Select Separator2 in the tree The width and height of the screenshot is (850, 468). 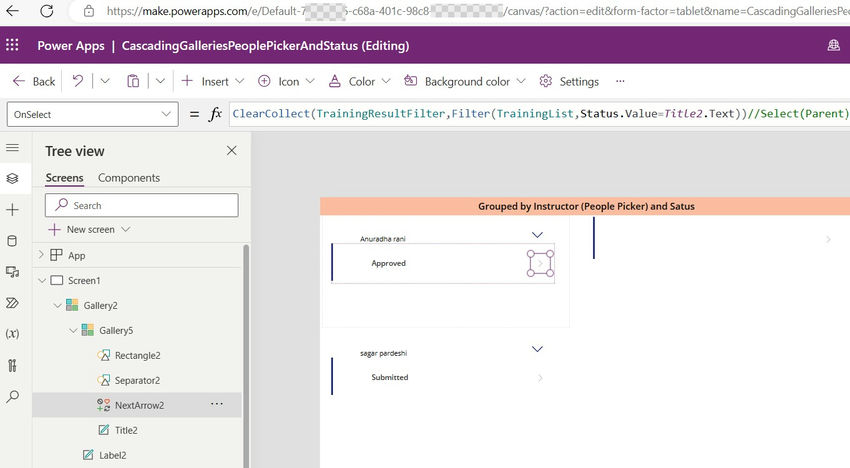[137, 380]
